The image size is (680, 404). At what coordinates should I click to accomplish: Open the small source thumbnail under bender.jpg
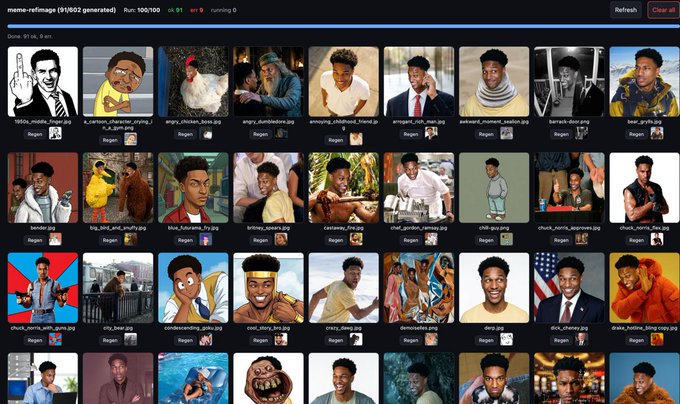coord(55,239)
